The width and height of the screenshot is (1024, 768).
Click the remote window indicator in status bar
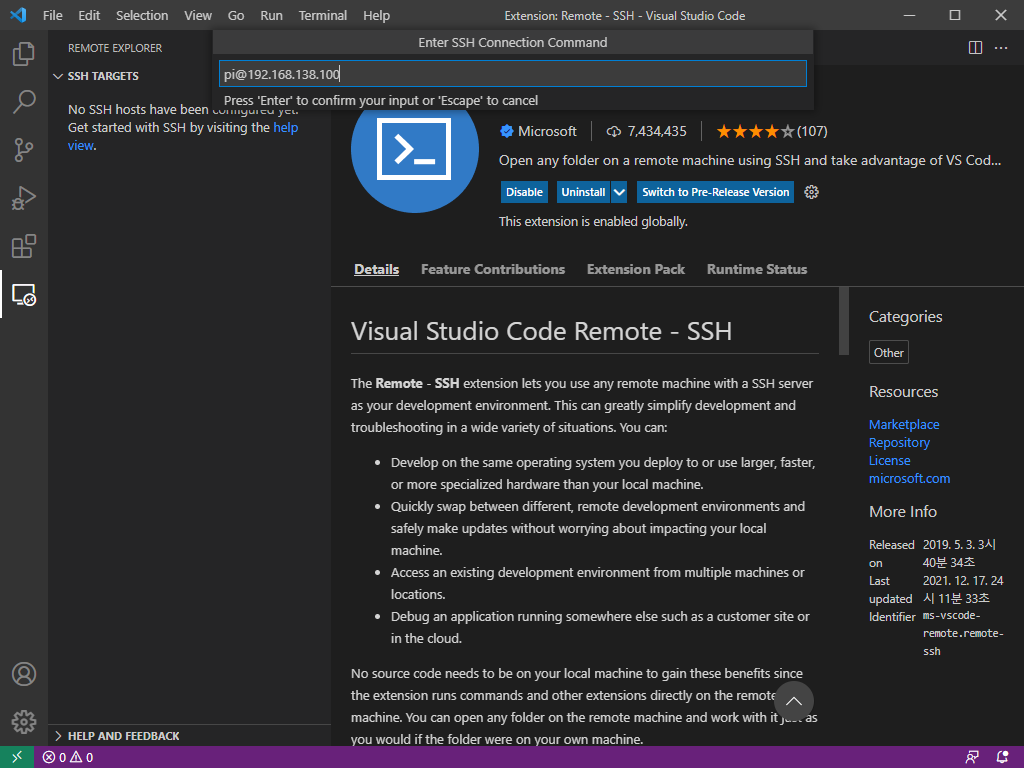tap(17, 757)
